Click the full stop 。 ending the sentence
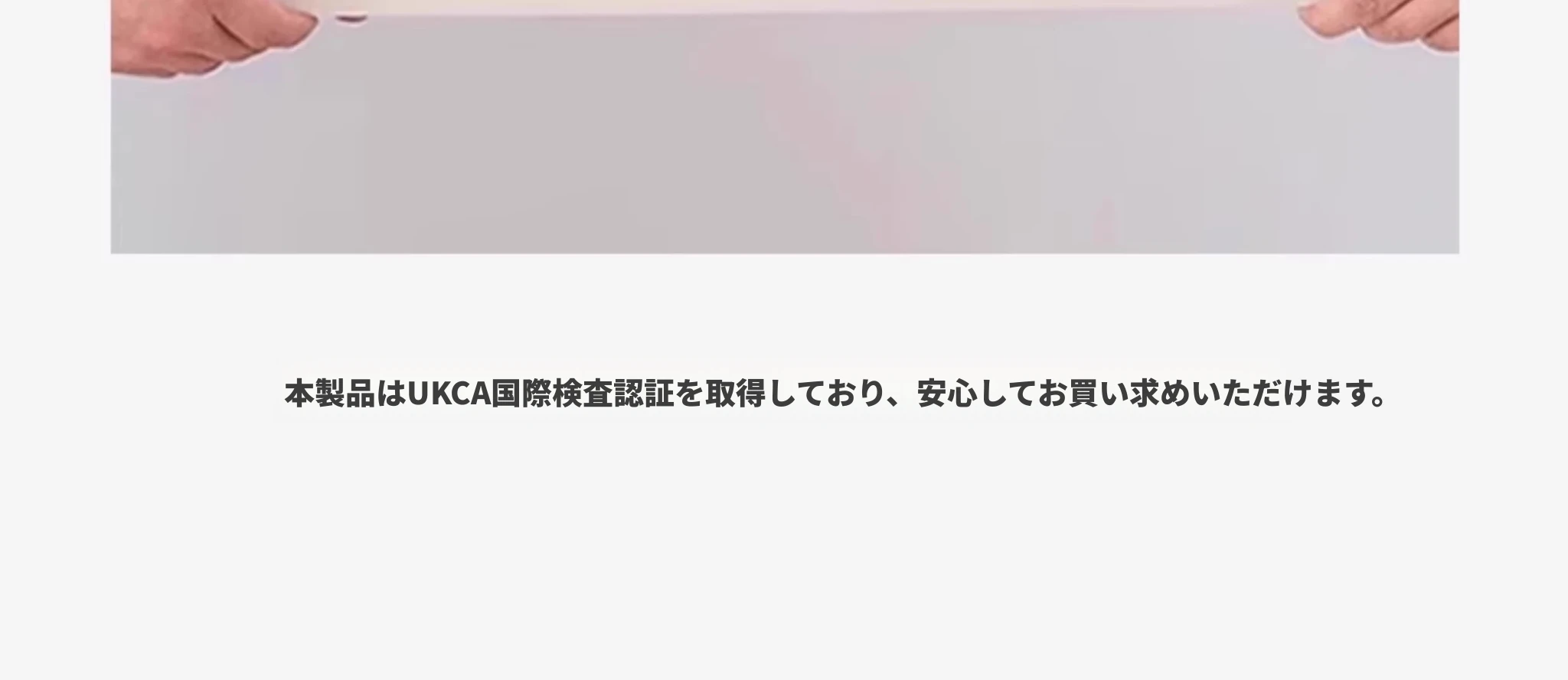Viewport: 1568px width, 680px height. pos(1380,402)
